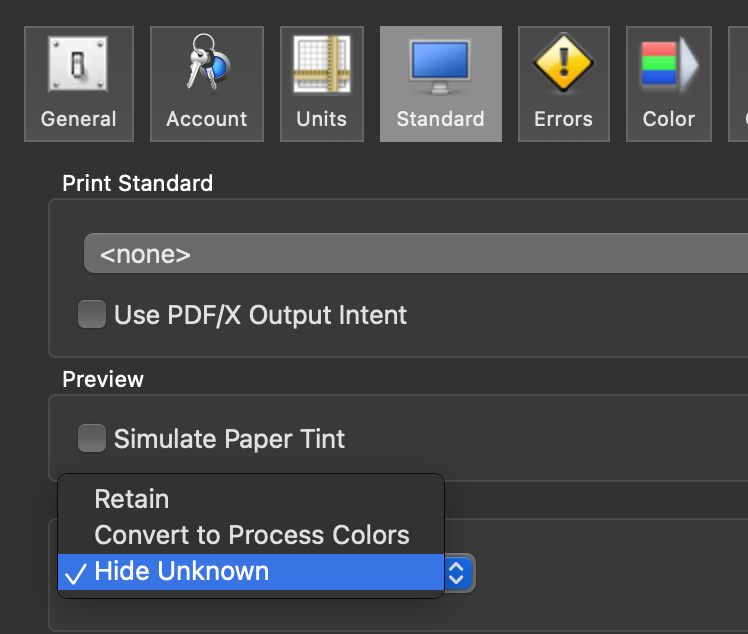Toggle the Simulate Paper Tint checkbox
The height and width of the screenshot is (634, 748).
click(x=92, y=438)
